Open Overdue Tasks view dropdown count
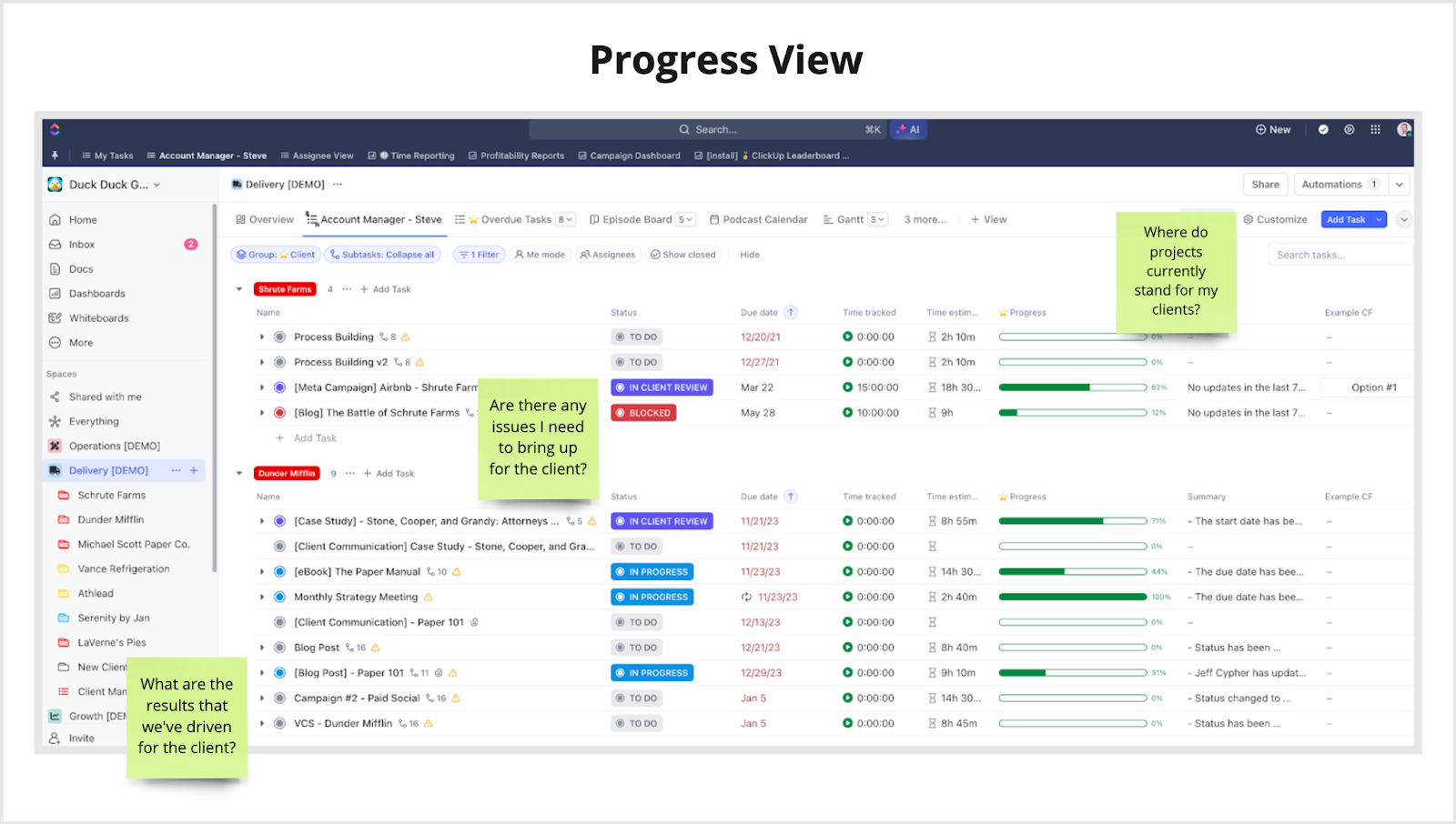This screenshot has height=824, width=1456. point(566,220)
